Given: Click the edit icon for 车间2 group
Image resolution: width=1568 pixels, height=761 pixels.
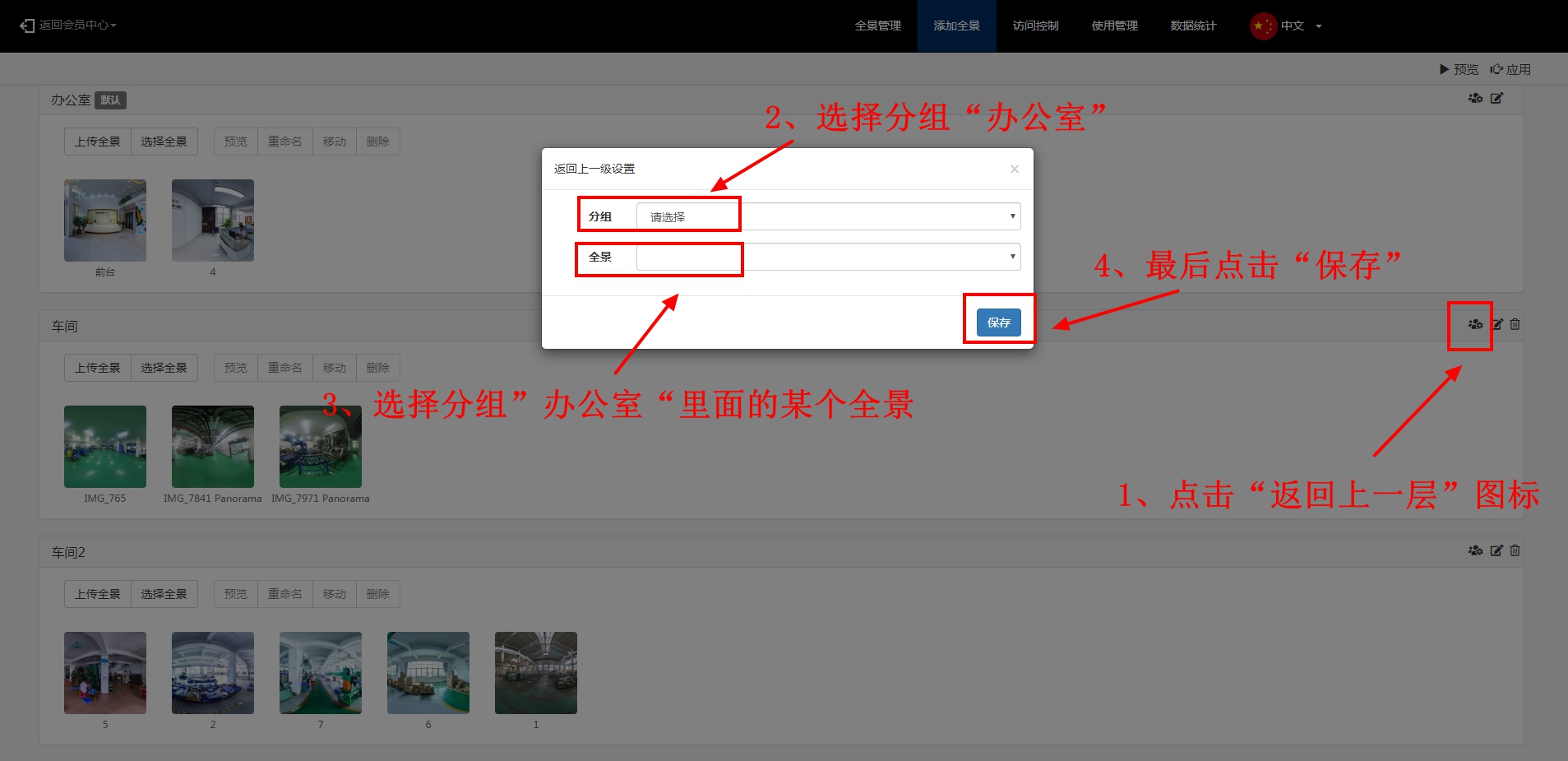Looking at the screenshot, I should click(x=1496, y=550).
